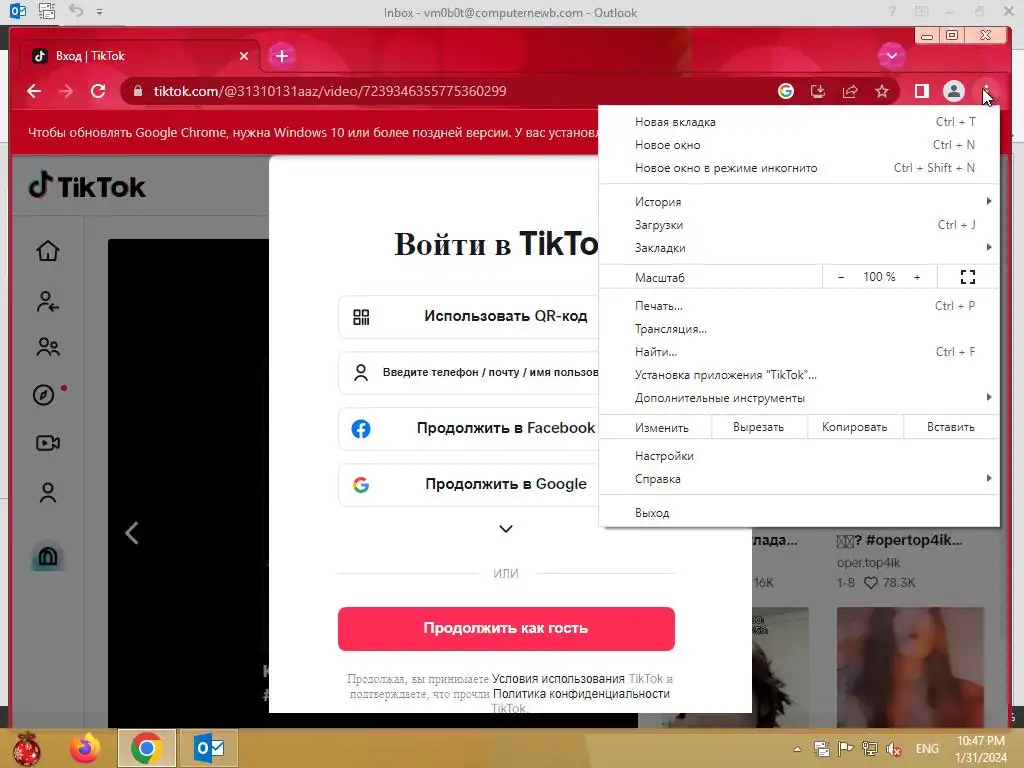The width and height of the screenshot is (1024, 768).
Task: Click the ornament Start button
Action: tap(26, 748)
